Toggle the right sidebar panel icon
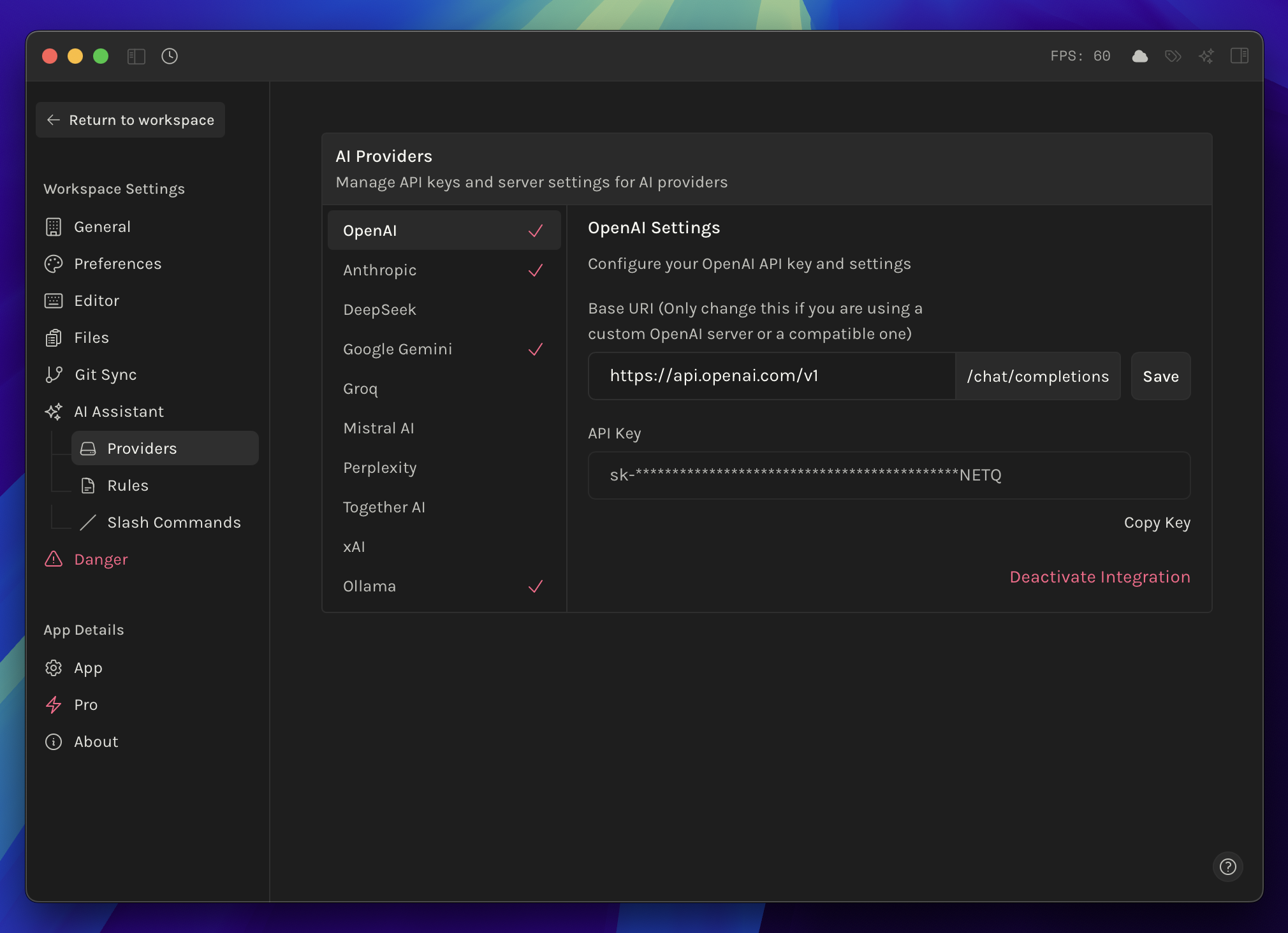The image size is (1288, 933). click(x=1240, y=56)
